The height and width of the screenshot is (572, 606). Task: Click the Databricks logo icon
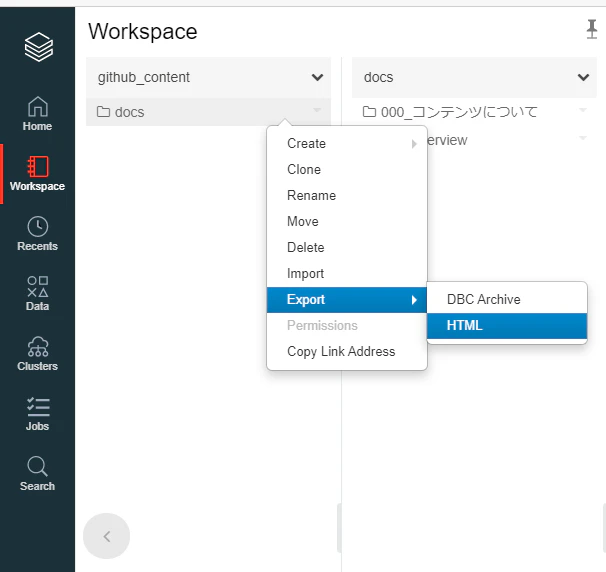coord(39,47)
